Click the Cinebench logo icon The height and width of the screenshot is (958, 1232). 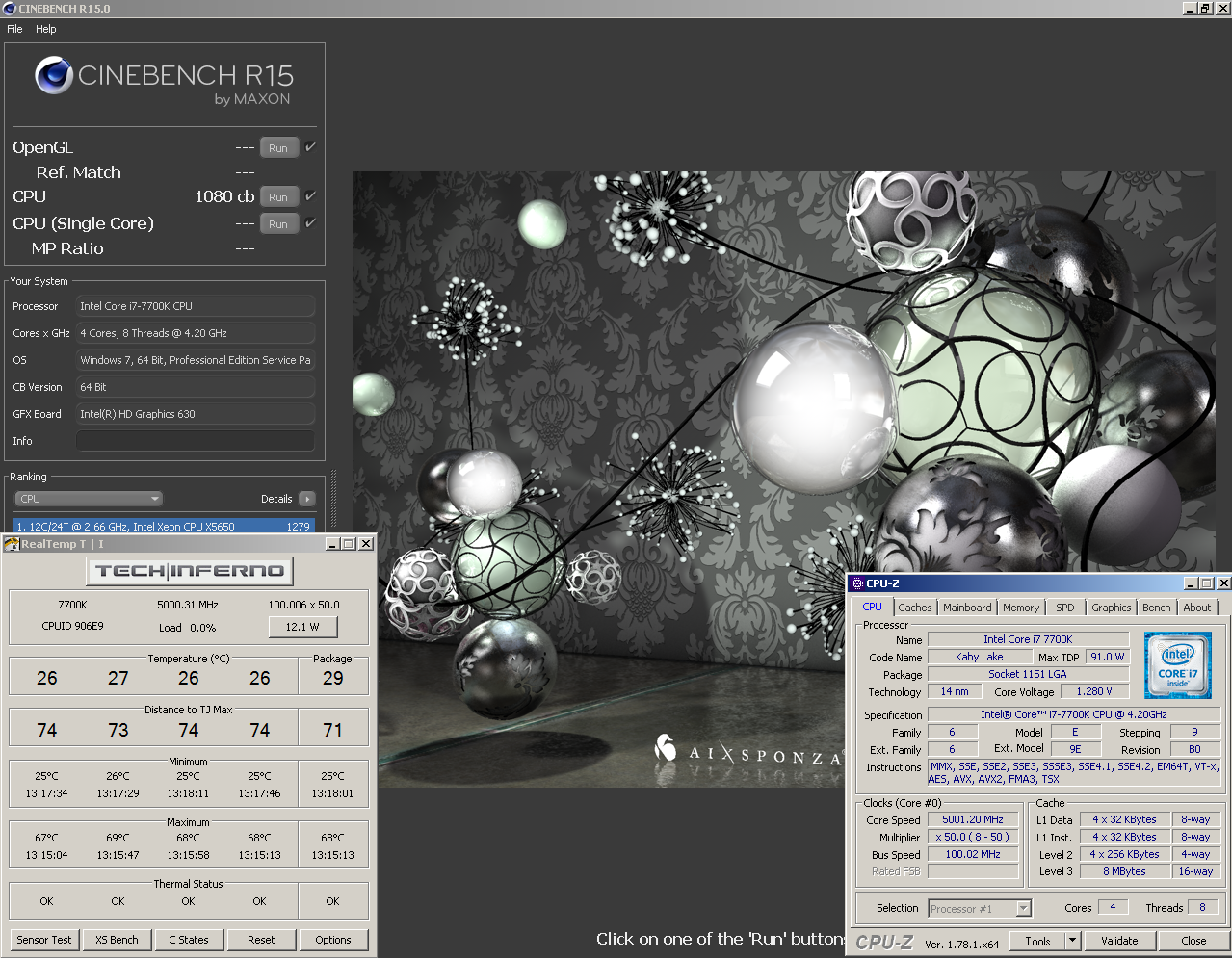54,76
